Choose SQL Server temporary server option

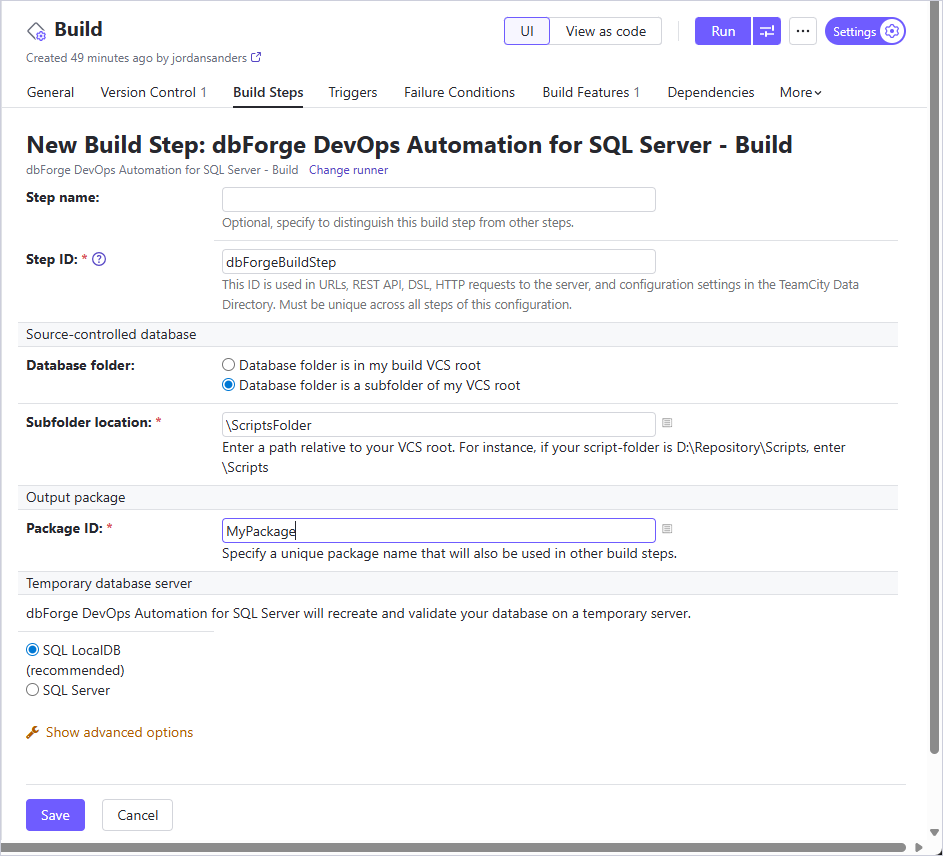tap(32, 689)
